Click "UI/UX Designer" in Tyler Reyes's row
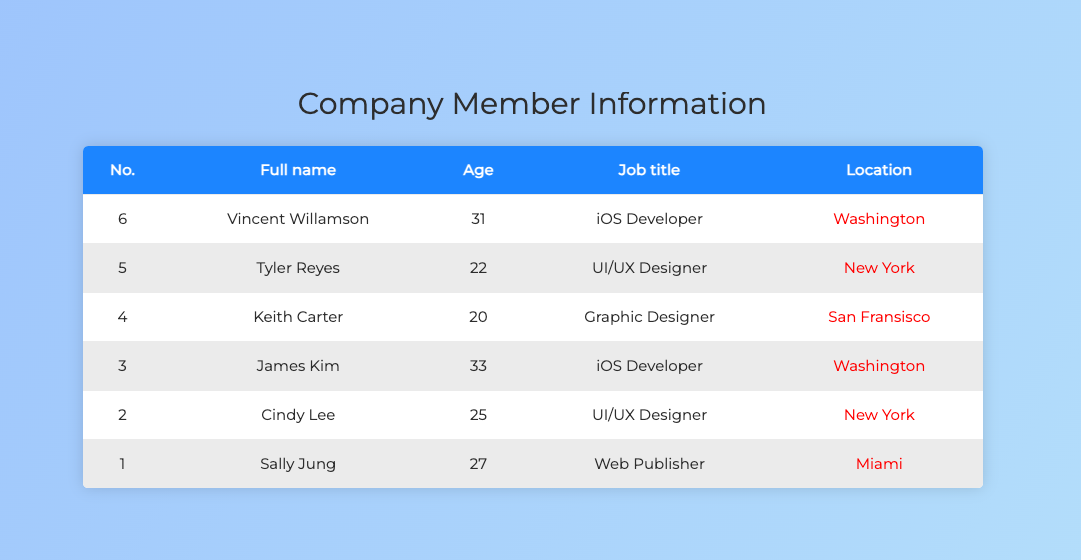 click(649, 268)
